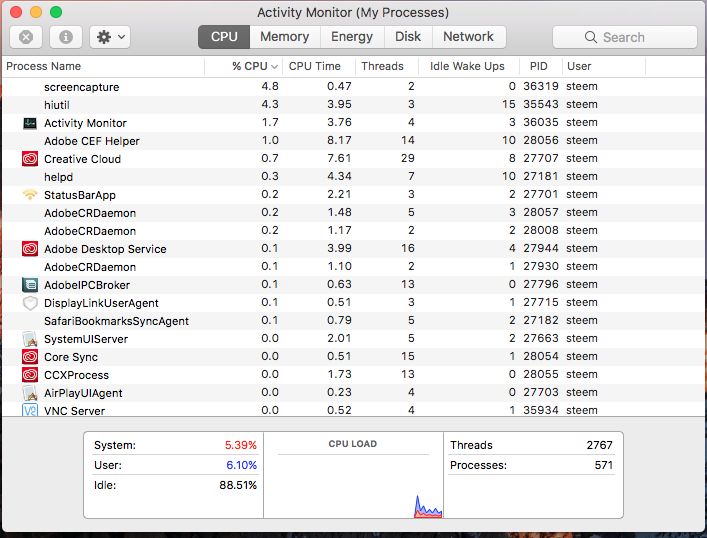The image size is (707, 538).
Task: Switch to the Memory tab
Action: coord(285,37)
